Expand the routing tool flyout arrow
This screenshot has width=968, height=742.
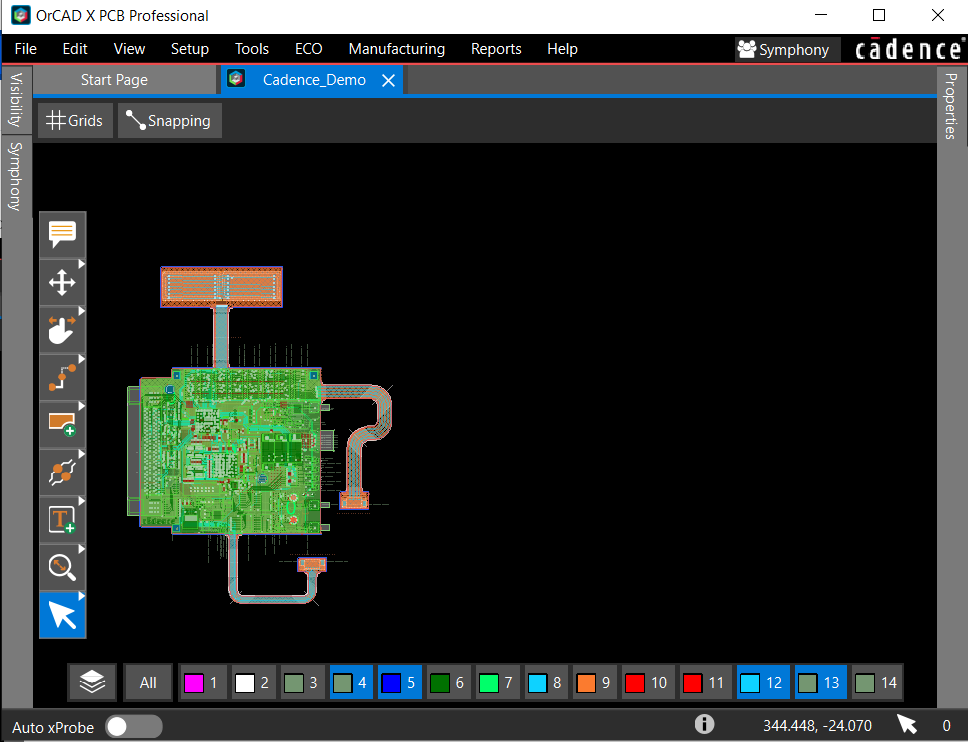pyautogui.click(x=81, y=359)
